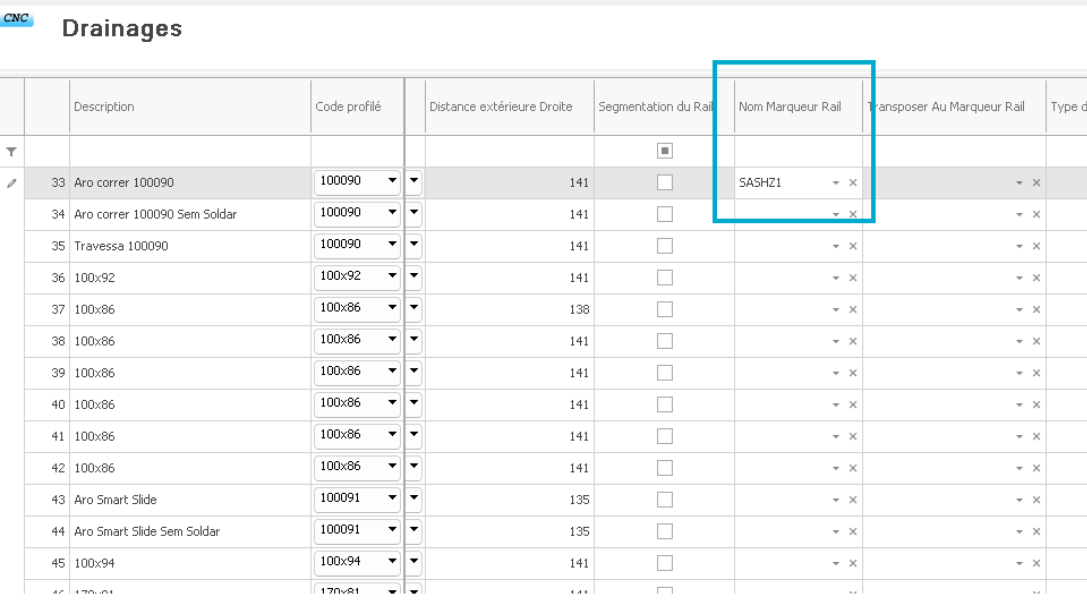Click the Code profilé filter field

click(357, 151)
